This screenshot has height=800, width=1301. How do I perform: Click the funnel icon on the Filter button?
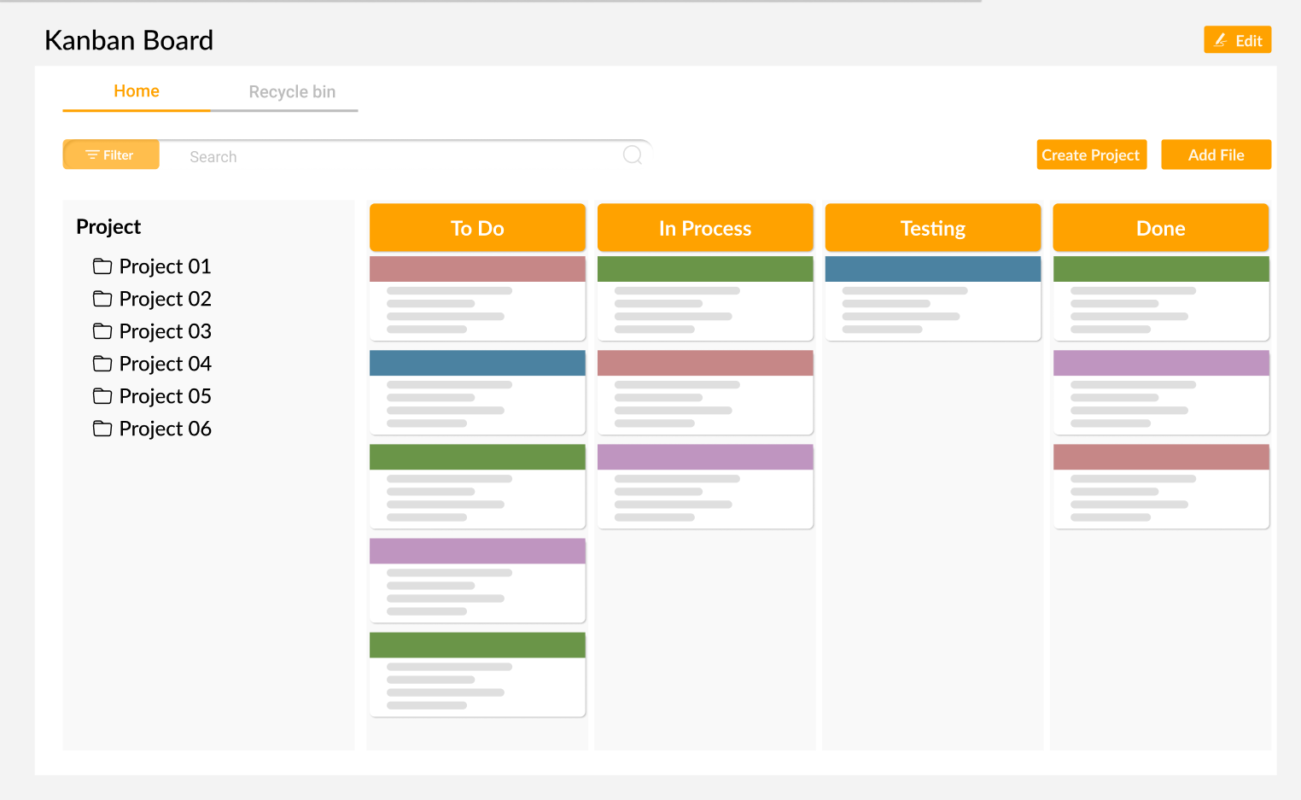93,154
